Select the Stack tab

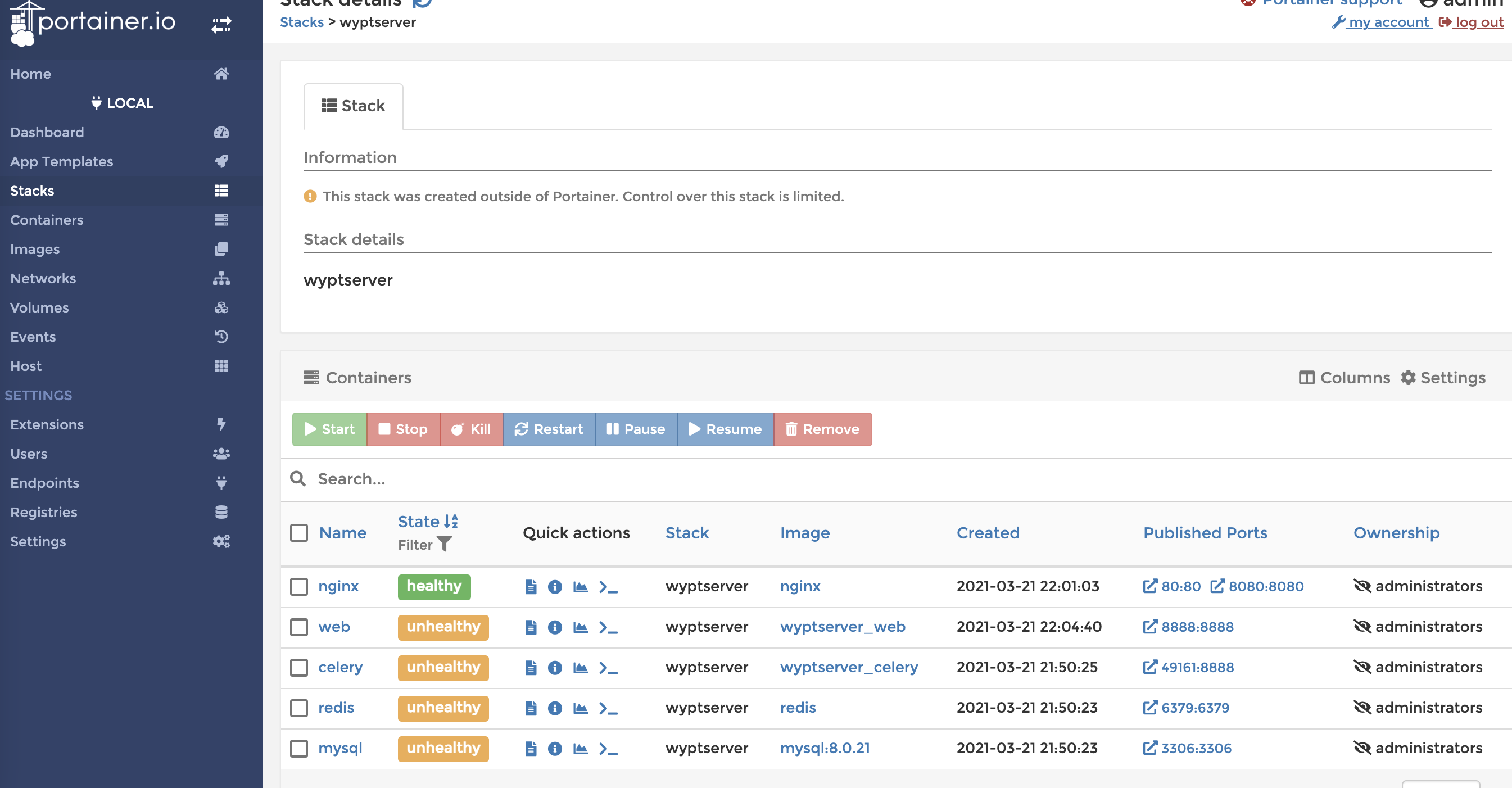(x=354, y=106)
